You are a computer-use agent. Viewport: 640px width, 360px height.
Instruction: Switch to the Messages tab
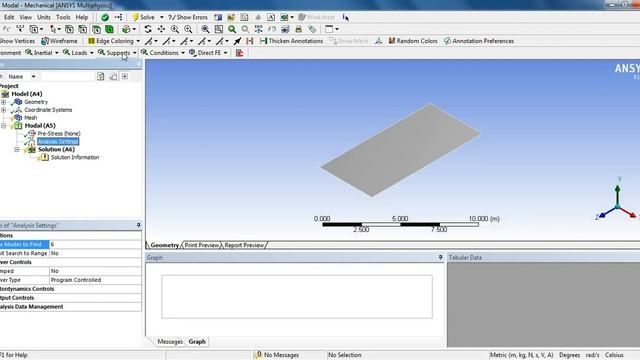tap(170, 342)
